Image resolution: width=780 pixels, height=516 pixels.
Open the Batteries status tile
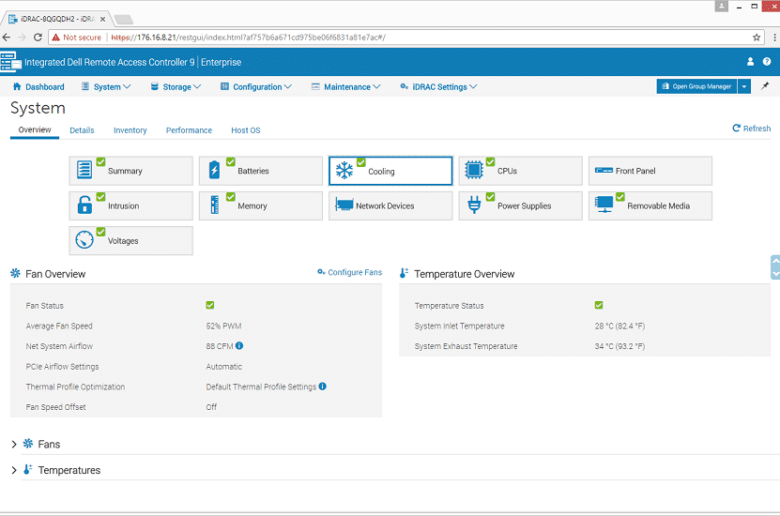tap(261, 171)
